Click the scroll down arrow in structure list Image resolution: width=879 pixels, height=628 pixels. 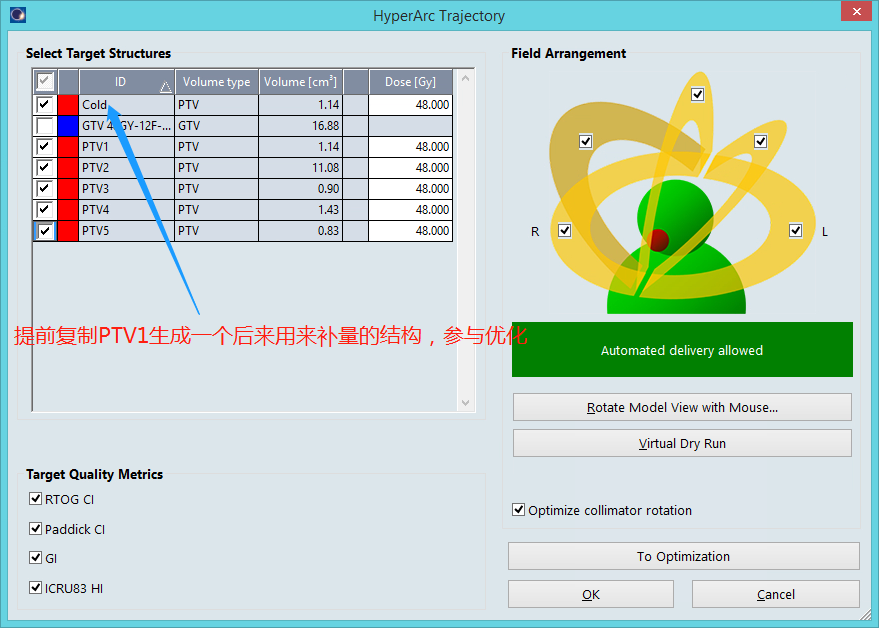point(465,403)
